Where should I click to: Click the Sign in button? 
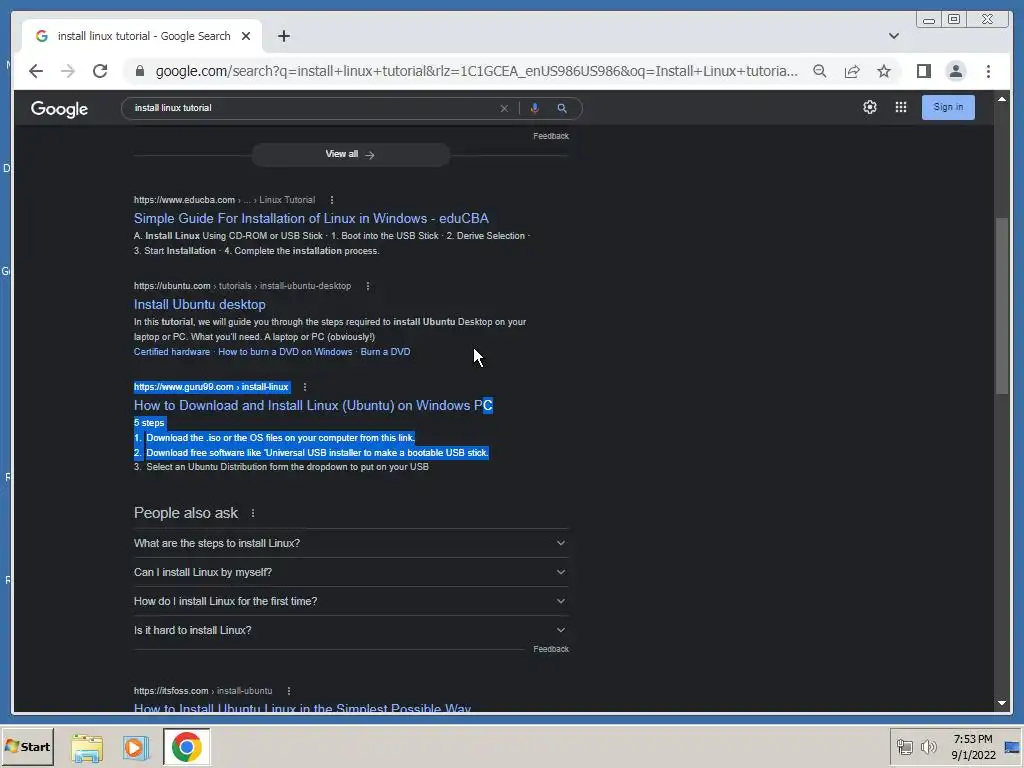(948, 107)
